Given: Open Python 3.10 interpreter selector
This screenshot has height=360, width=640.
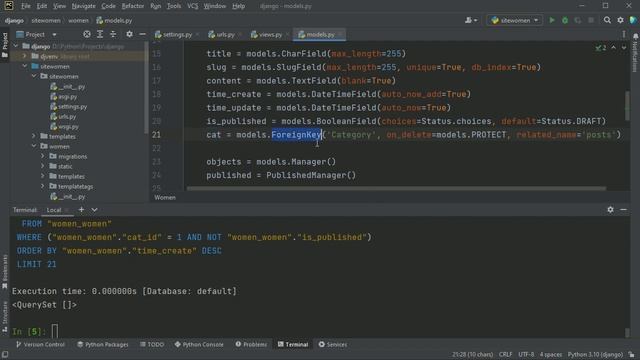Looking at the screenshot, I should point(595,355).
